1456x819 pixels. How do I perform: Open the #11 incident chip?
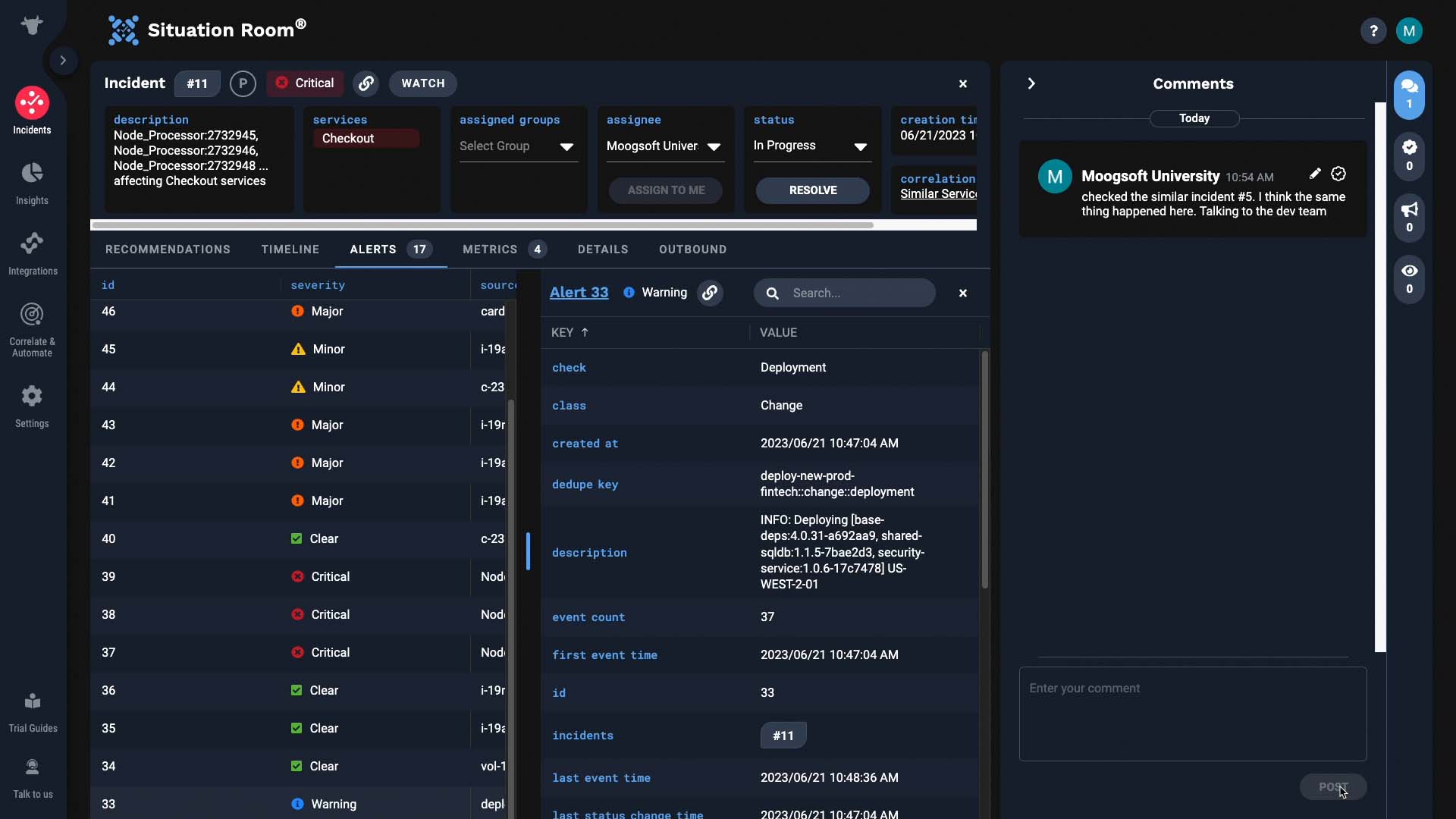(783, 736)
